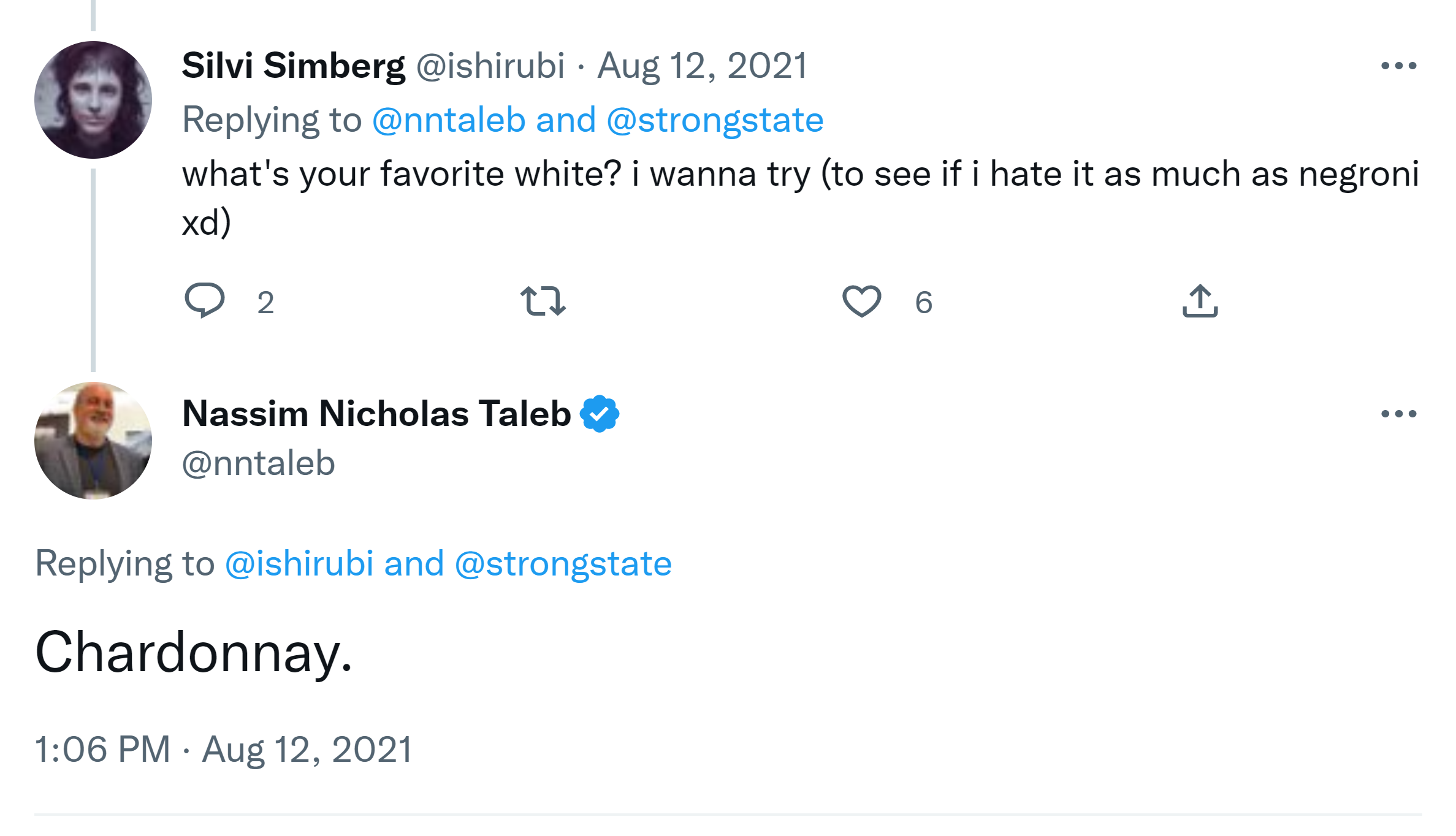Click the @nntaleb handle below Taleb's name

tap(258, 463)
